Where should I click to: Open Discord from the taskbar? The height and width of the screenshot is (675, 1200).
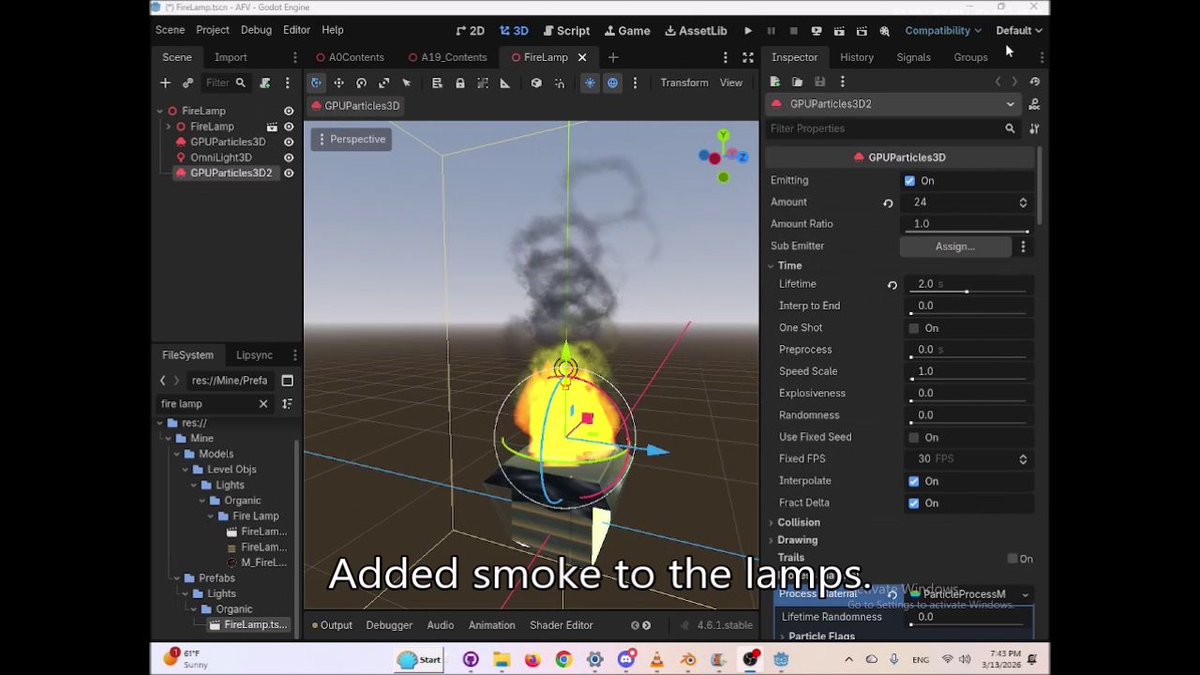[x=626, y=659]
